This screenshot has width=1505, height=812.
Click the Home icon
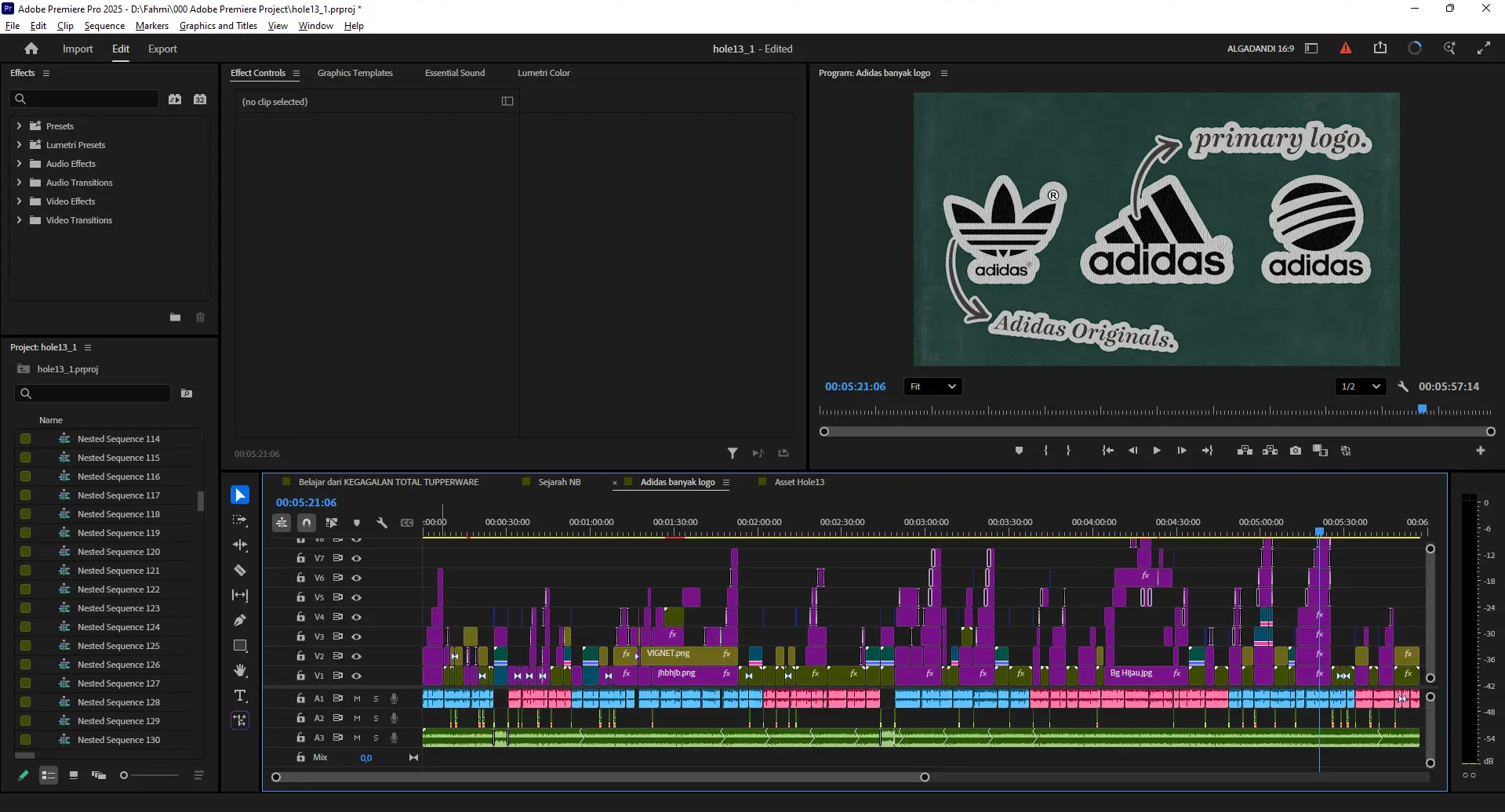coord(31,49)
